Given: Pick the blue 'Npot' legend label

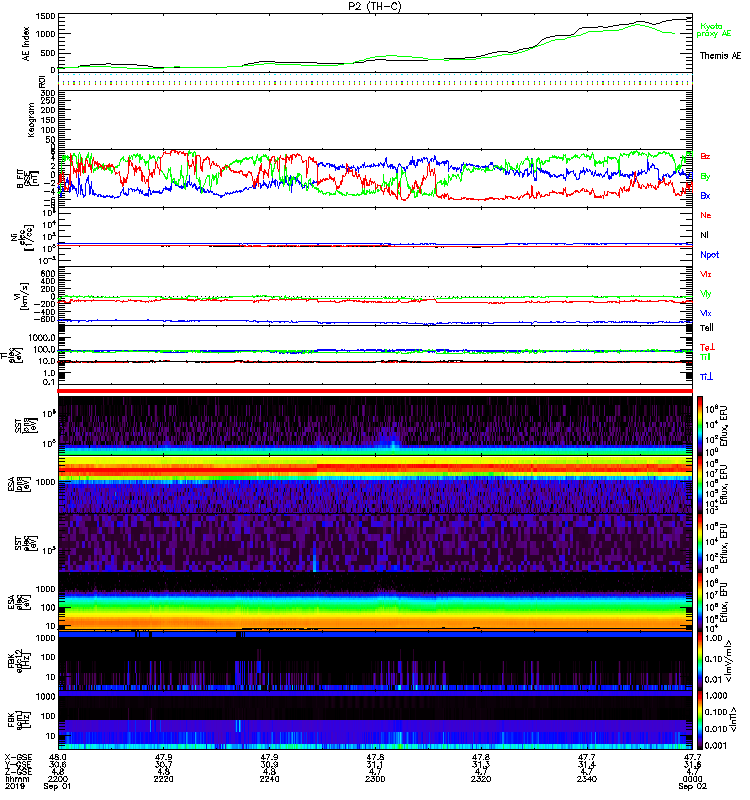Looking at the screenshot, I should 709,255.
